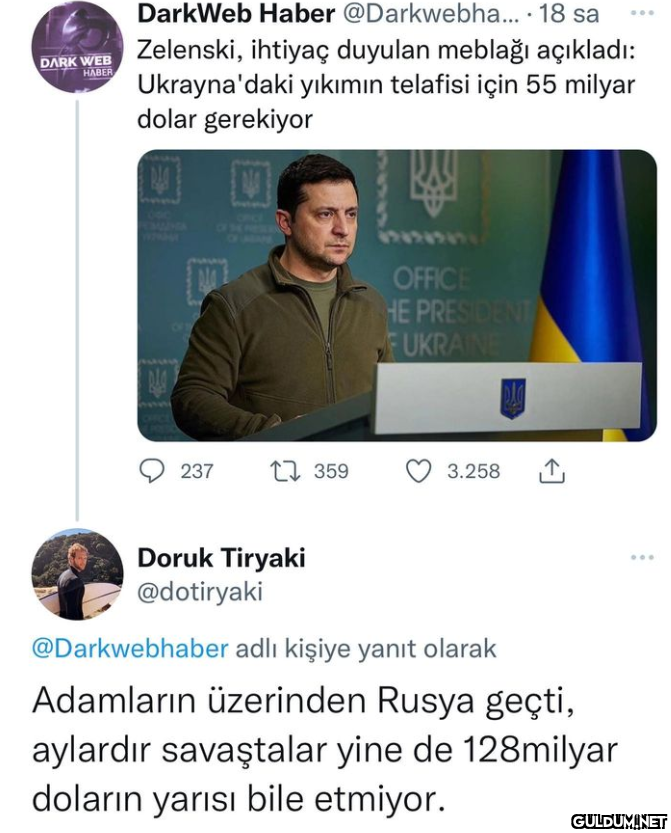Viewport: 671px width, 833px height.
Task: Expand the Zelenski press photo
Action: [396, 295]
